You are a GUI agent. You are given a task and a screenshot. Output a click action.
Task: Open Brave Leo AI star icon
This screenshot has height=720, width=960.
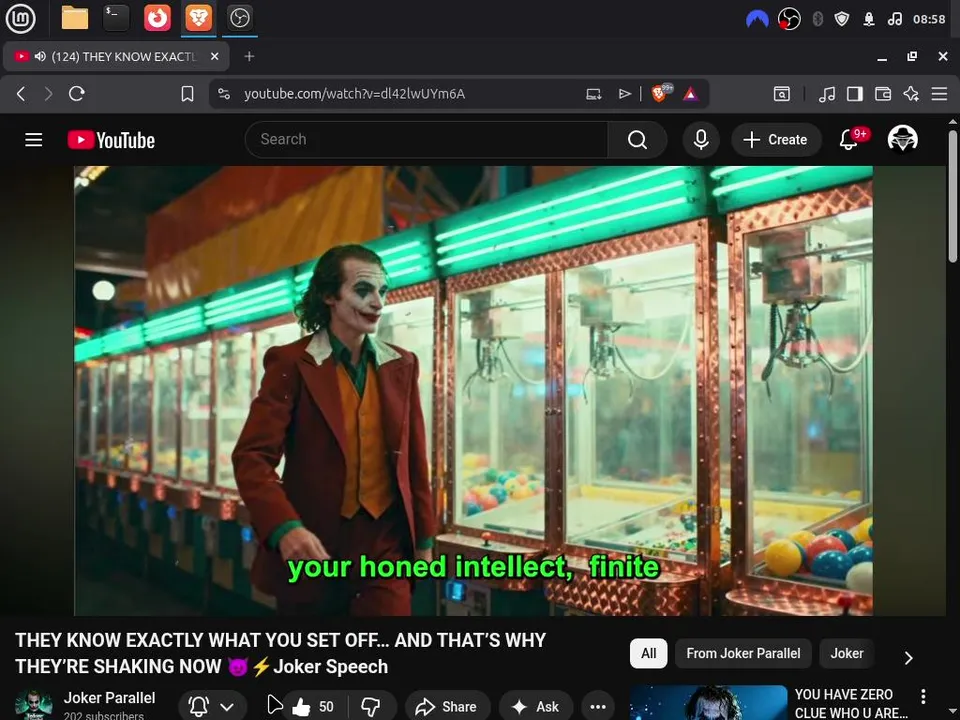[x=911, y=94]
